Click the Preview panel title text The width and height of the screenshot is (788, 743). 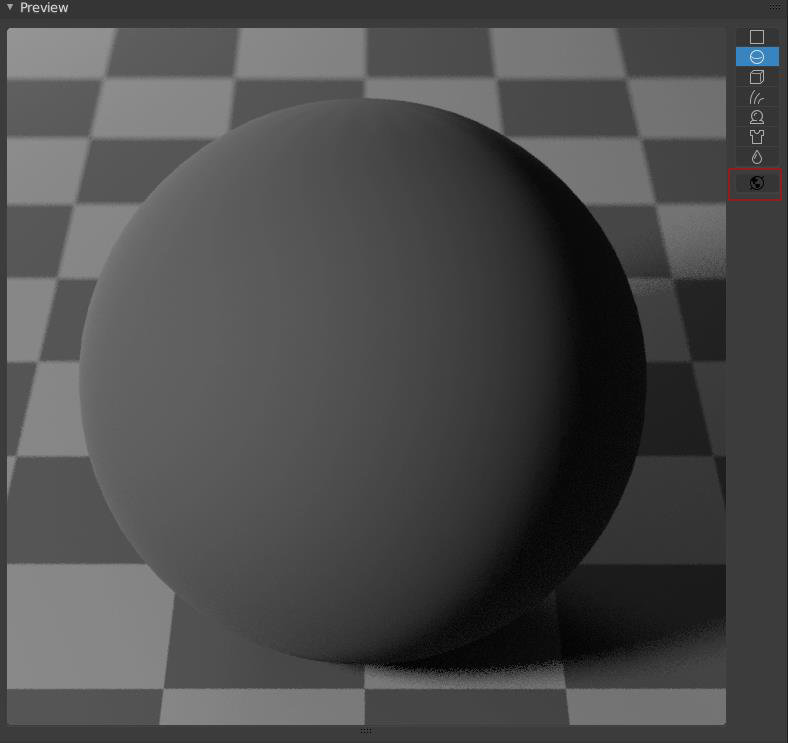[x=44, y=8]
